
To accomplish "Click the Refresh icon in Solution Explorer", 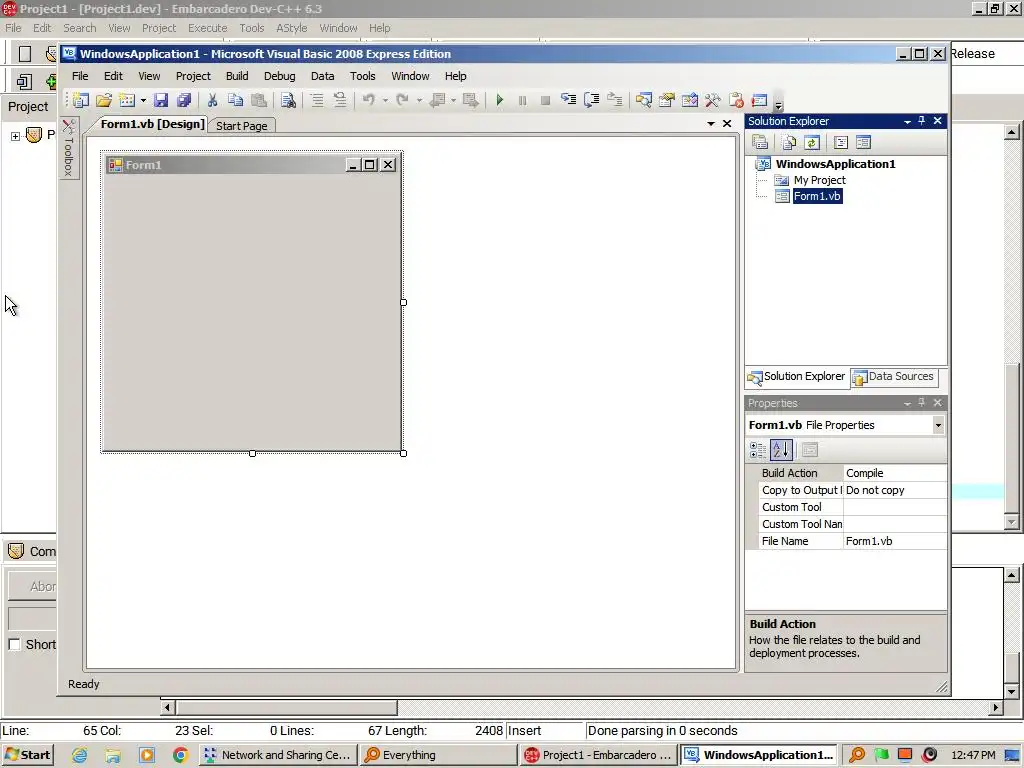I will pos(812,142).
